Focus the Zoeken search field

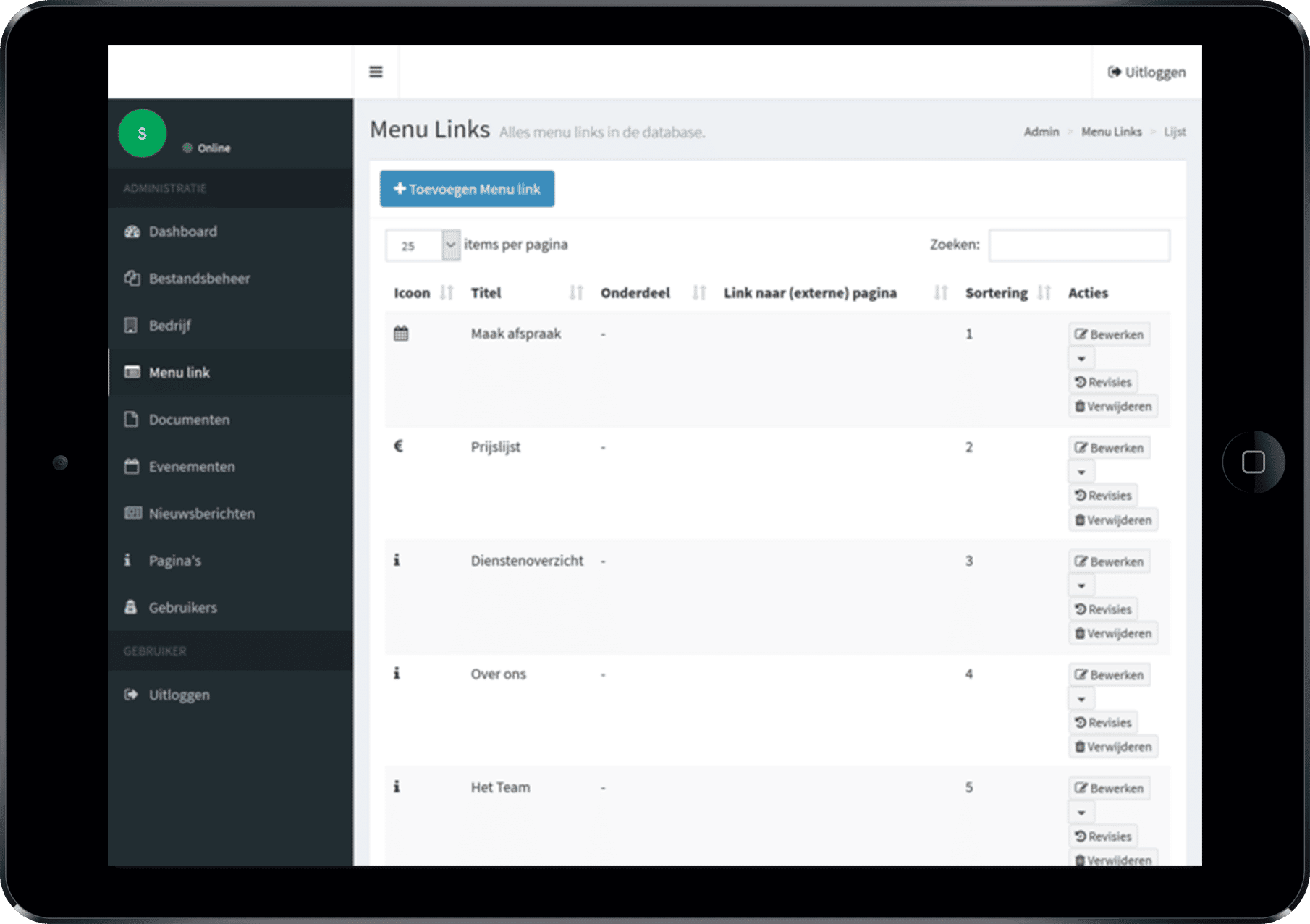1079,245
